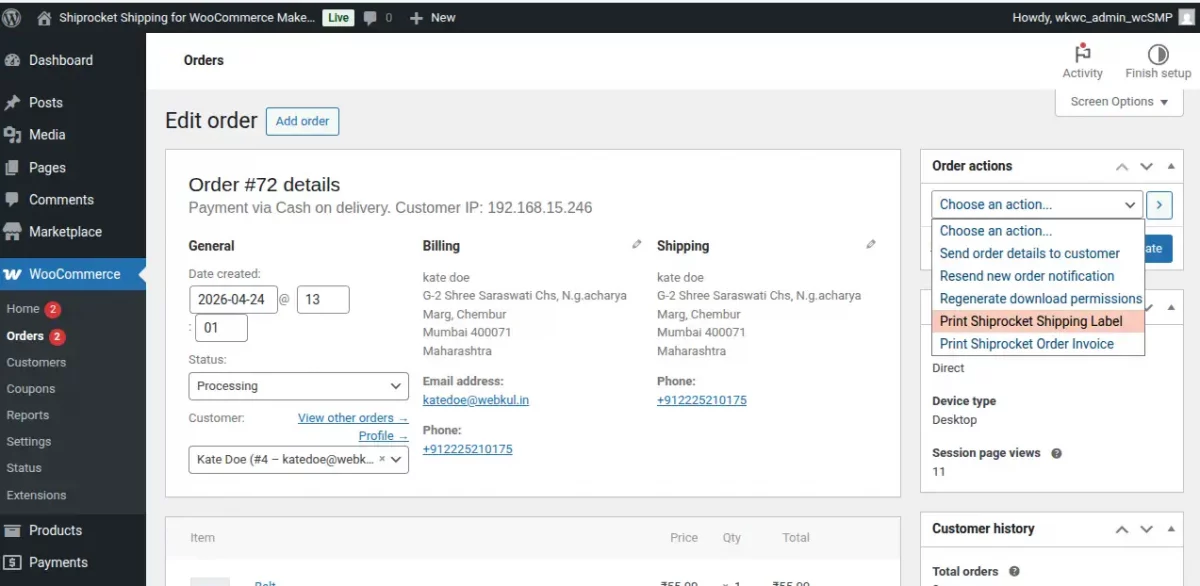Click Total orders help icon
The width and height of the screenshot is (1200, 586).
1014,571
